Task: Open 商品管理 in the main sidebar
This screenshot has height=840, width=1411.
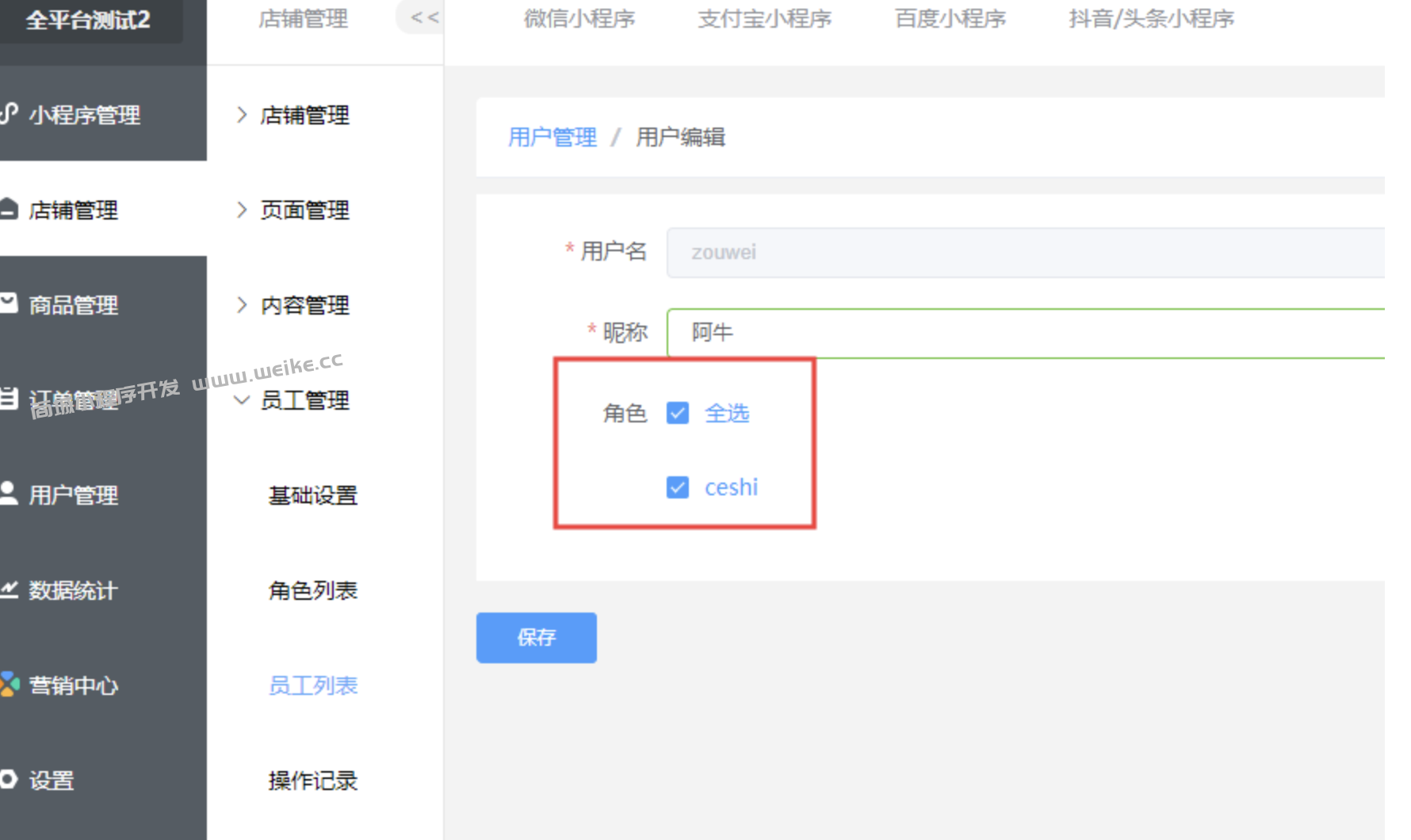Action: (74, 305)
